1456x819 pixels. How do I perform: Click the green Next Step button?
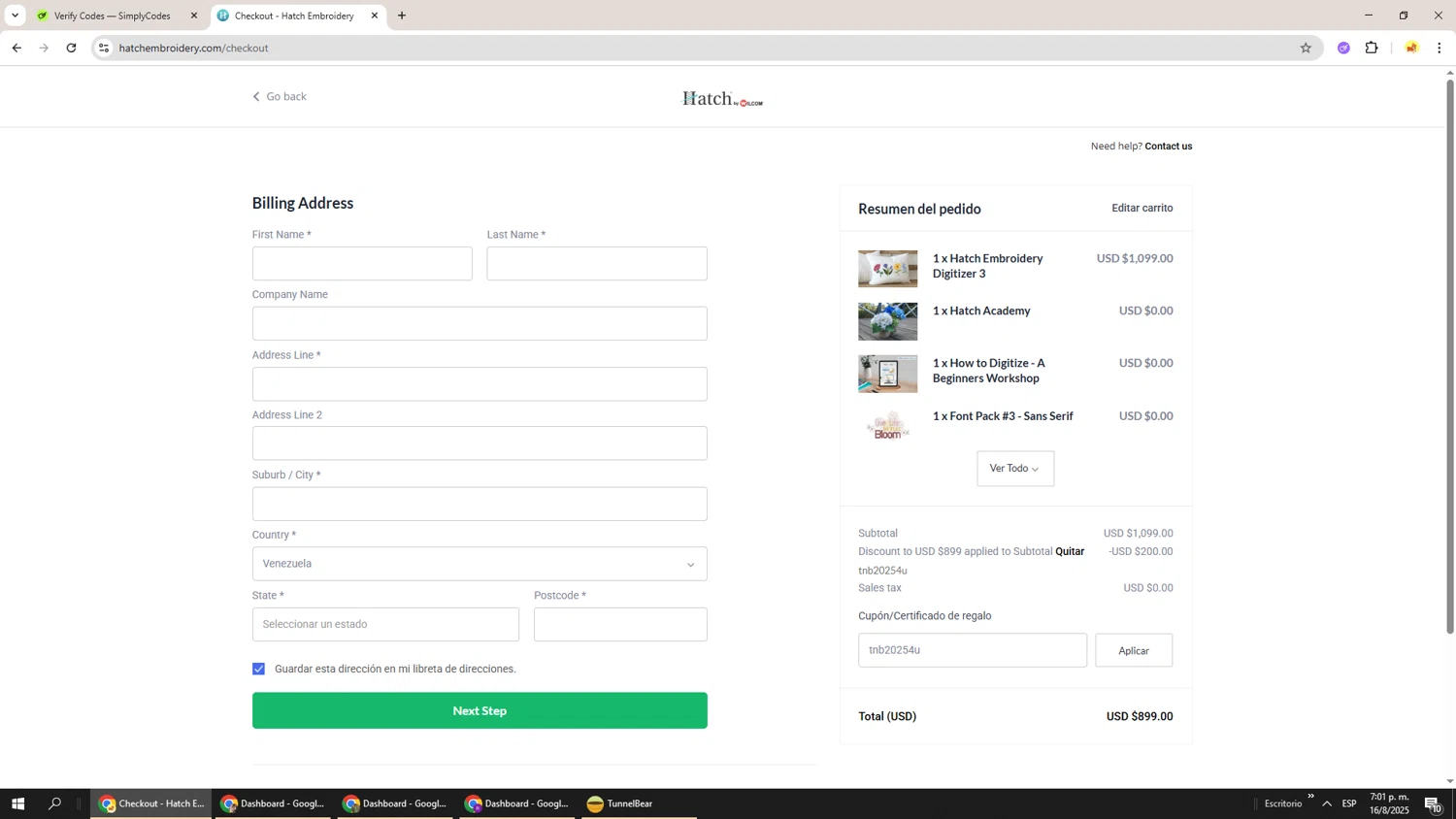pyautogui.click(x=480, y=710)
